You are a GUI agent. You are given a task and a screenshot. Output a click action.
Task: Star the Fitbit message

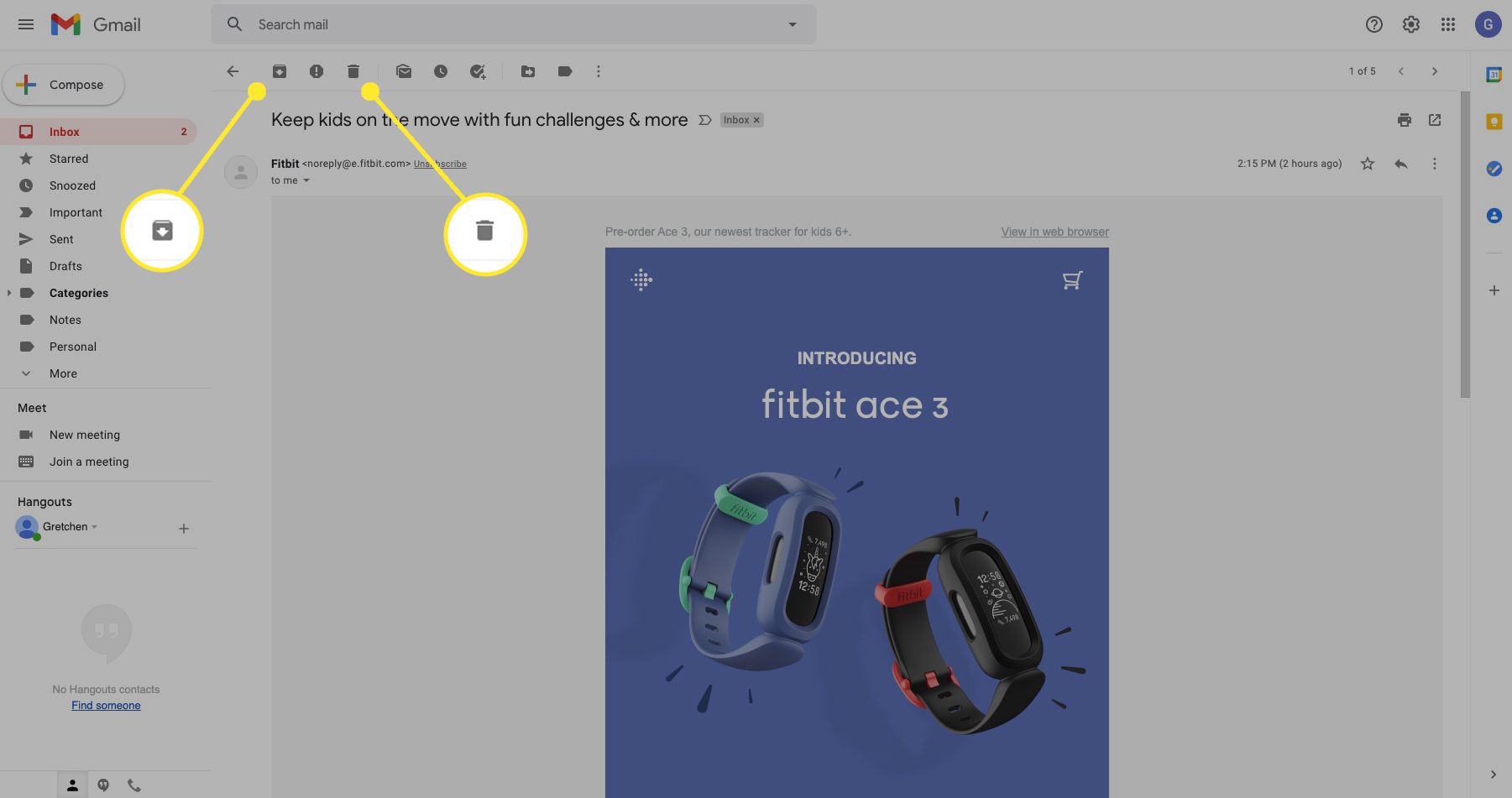[x=1368, y=164]
